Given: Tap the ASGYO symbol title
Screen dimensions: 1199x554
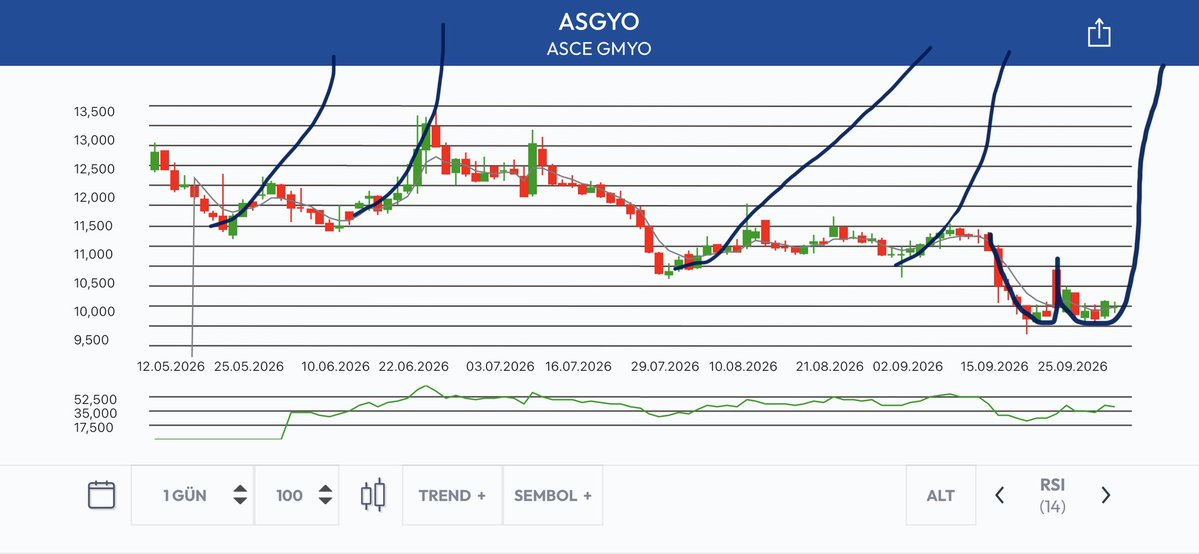Looking at the screenshot, I should coord(599,21).
